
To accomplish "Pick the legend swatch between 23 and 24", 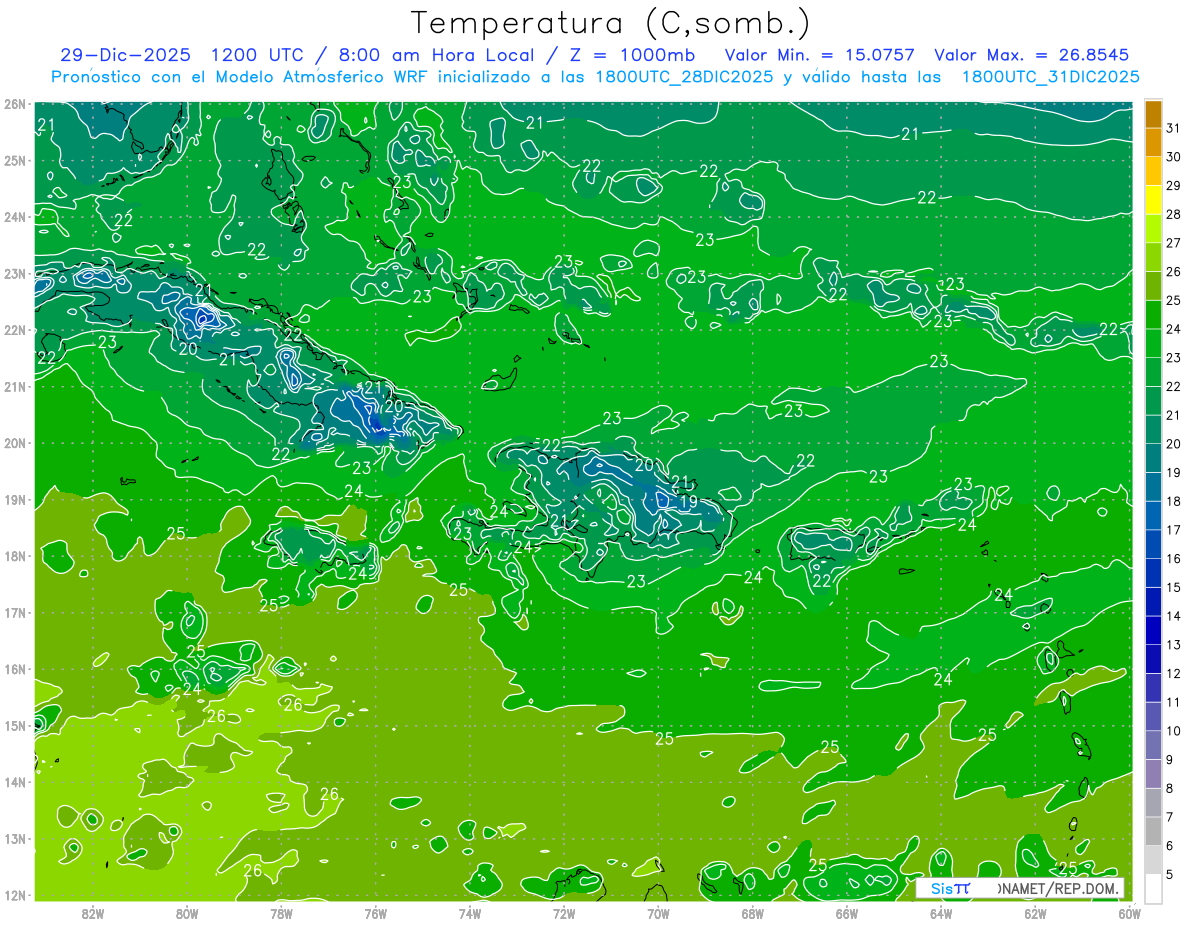I will [1153, 343].
